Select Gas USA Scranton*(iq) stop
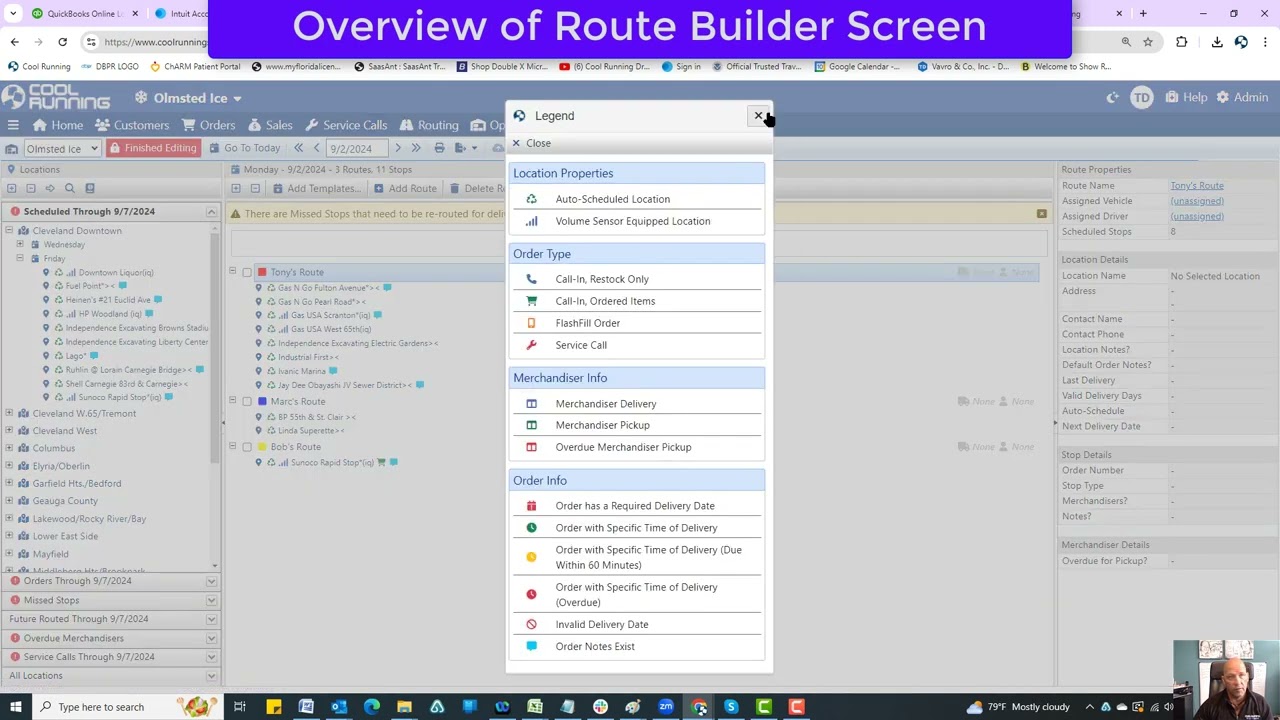1280x720 pixels. (x=330, y=315)
